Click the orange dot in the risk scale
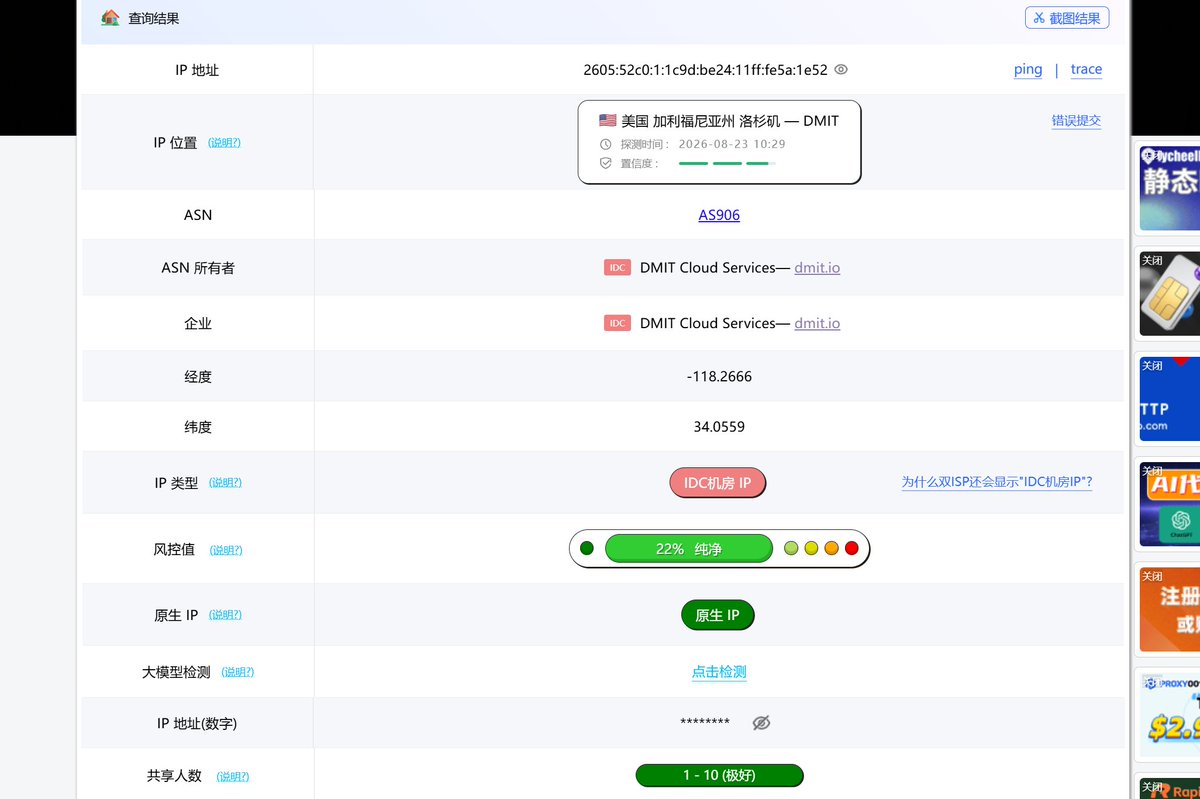Screen dimensions: 1200x799 tap(831, 548)
